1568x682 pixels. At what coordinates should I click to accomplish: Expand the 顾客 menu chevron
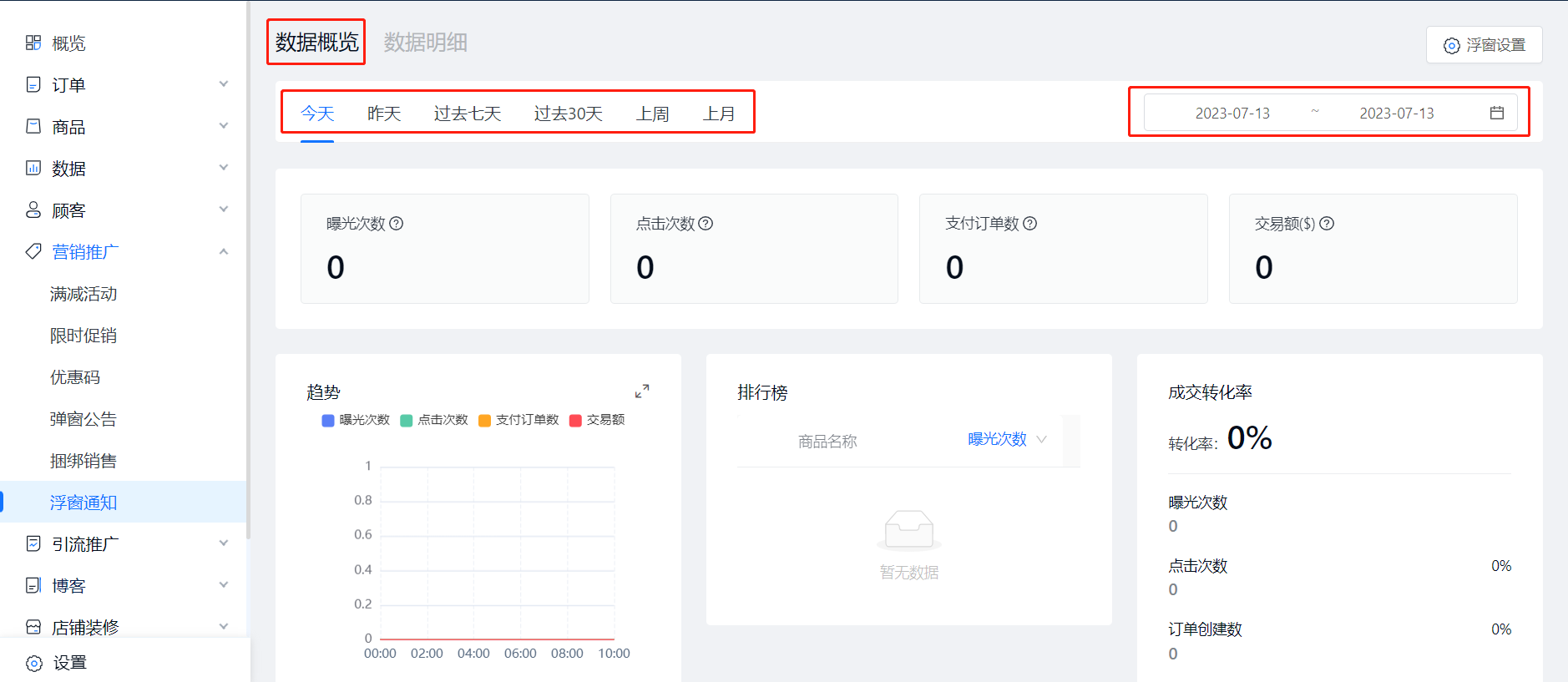tap(224, 210)
